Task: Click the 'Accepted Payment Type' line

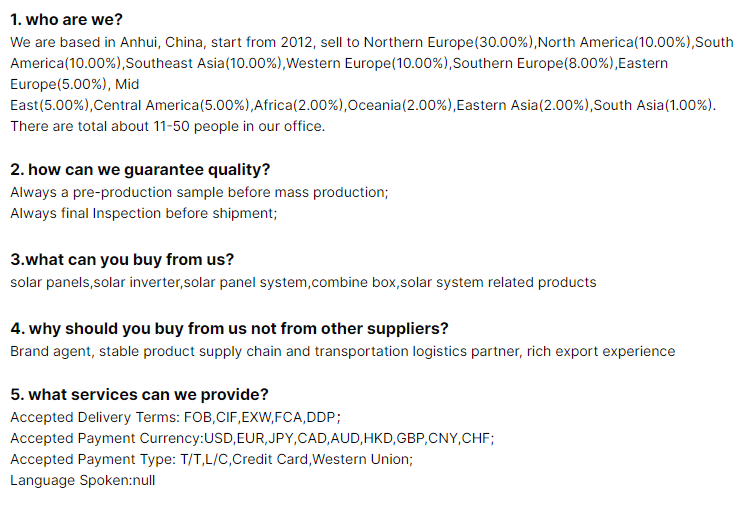Action: coord(211,460)
